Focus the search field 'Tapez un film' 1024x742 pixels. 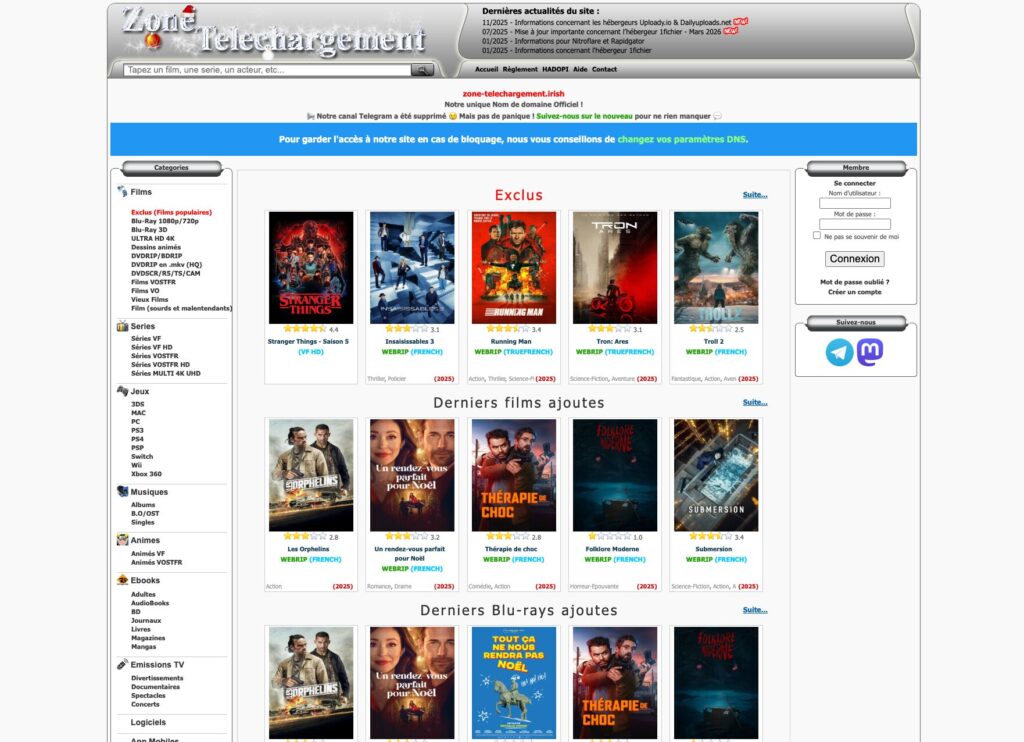(267, 70)
